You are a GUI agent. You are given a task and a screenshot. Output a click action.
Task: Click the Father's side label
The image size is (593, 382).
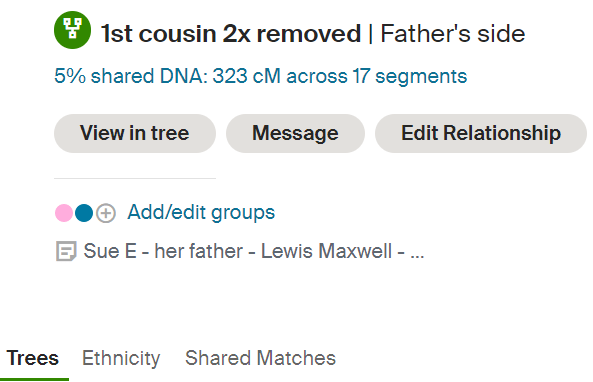click(453, 34)
